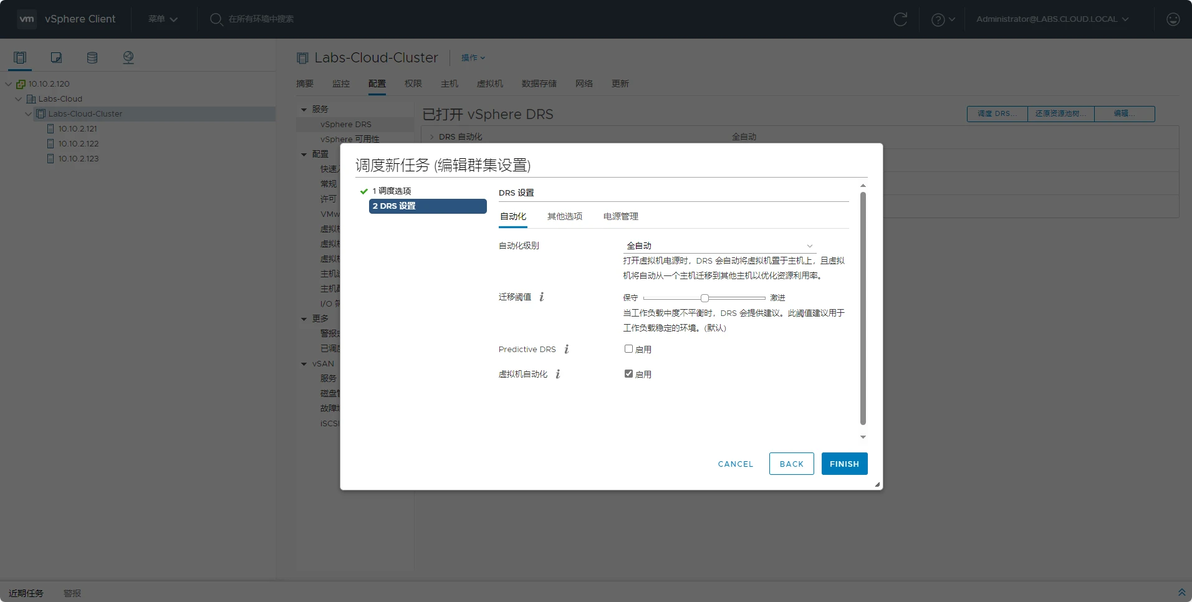Image resolution: width=1192 pixels, height=602 pixels.
Task: Click the VMware vm logo
Action: coord(27,19)
